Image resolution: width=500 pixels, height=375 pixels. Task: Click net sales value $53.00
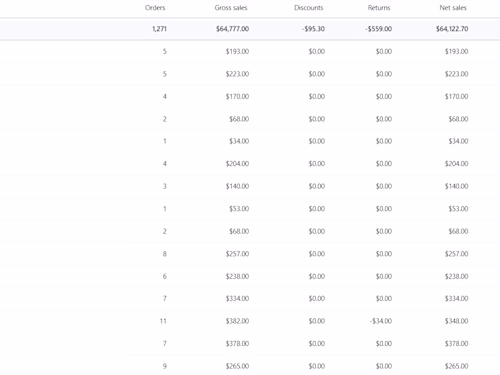[458, 209]
